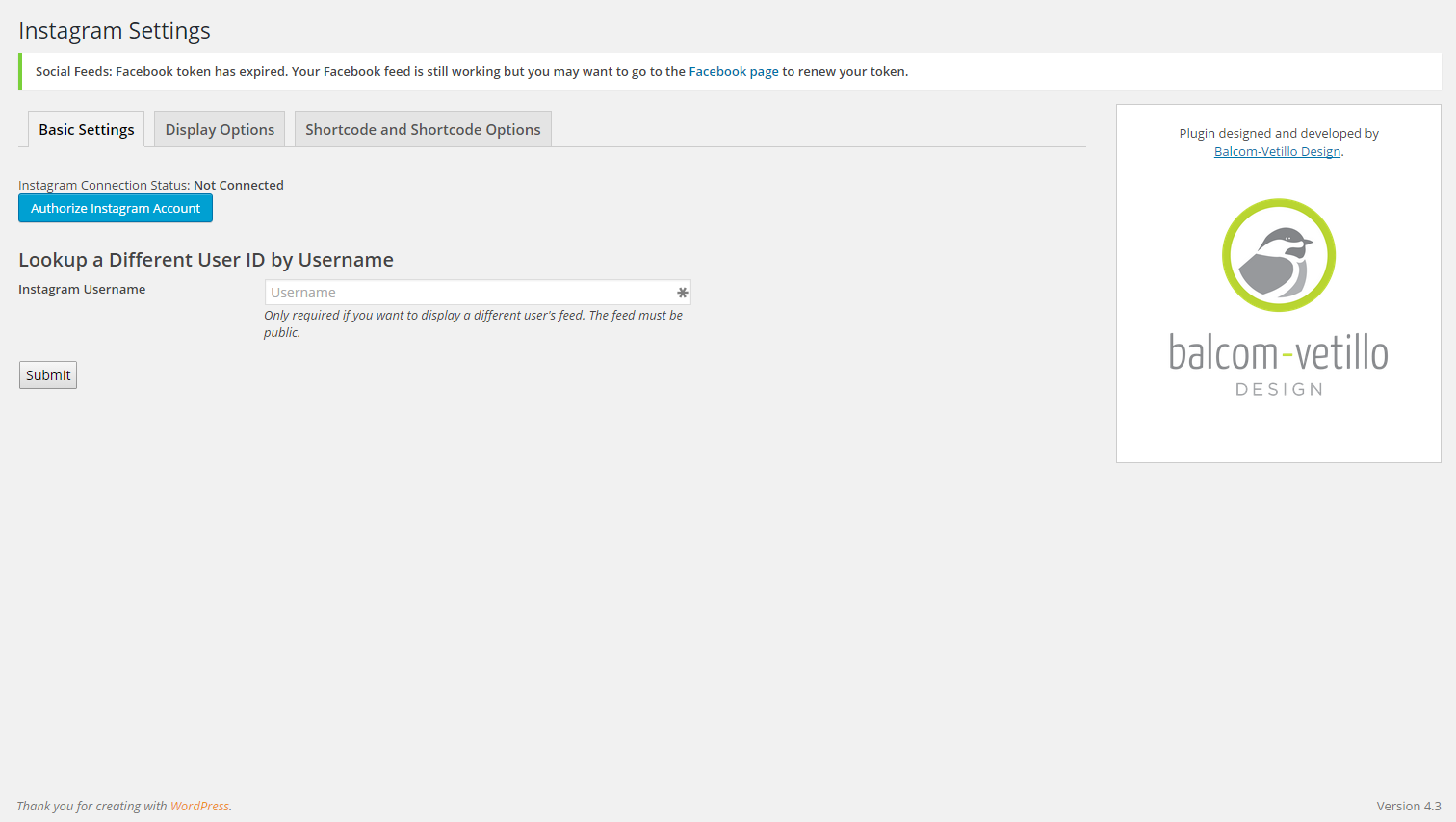Click the Version 4.3 footer text
Image resolution: width=1456 pixels, height=822 pixels.
(1408, 807)
